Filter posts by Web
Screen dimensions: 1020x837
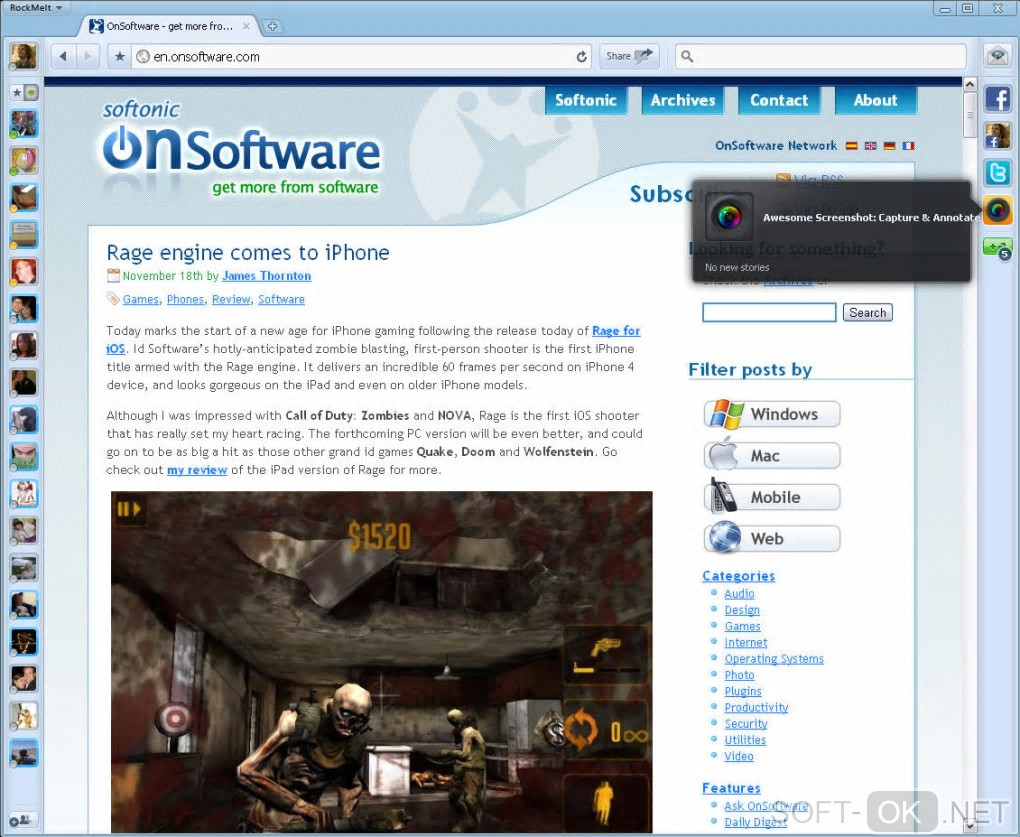coord(772,538)
